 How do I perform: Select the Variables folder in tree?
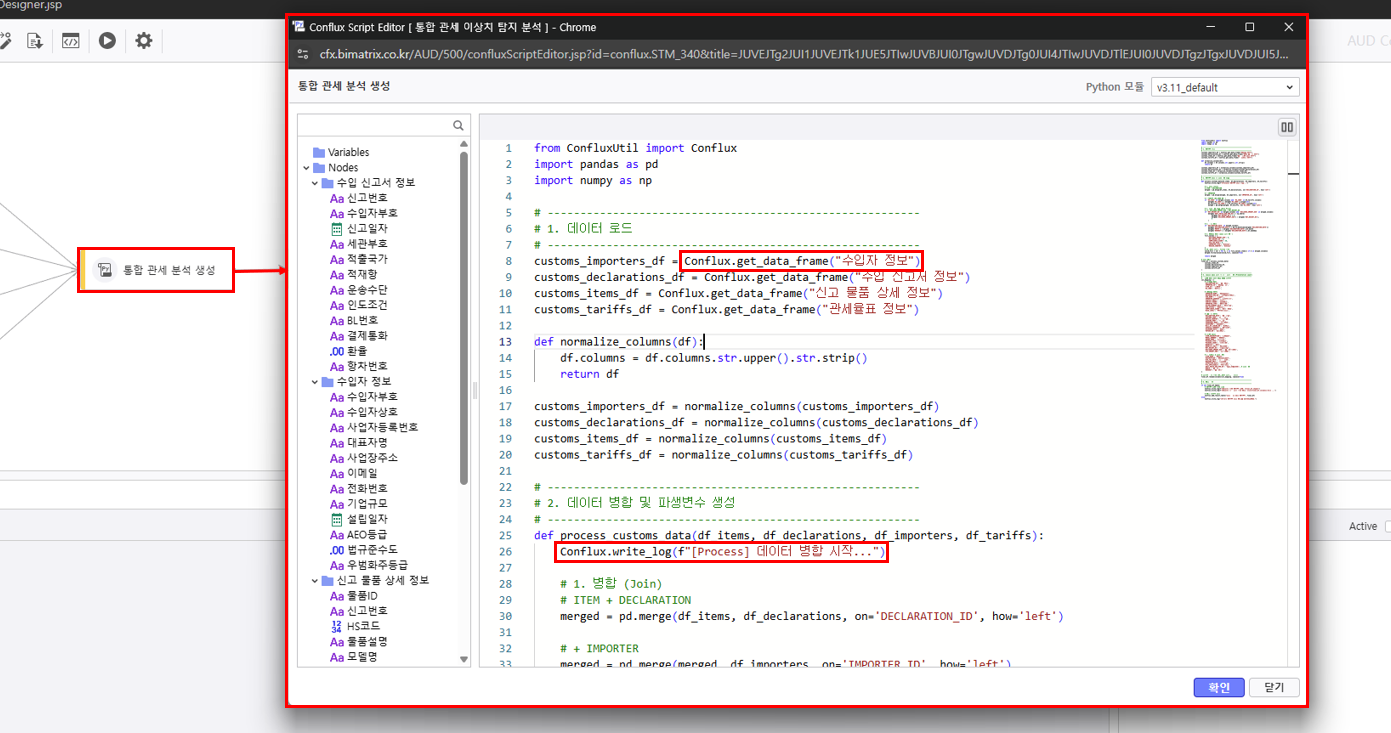[348, 152]
